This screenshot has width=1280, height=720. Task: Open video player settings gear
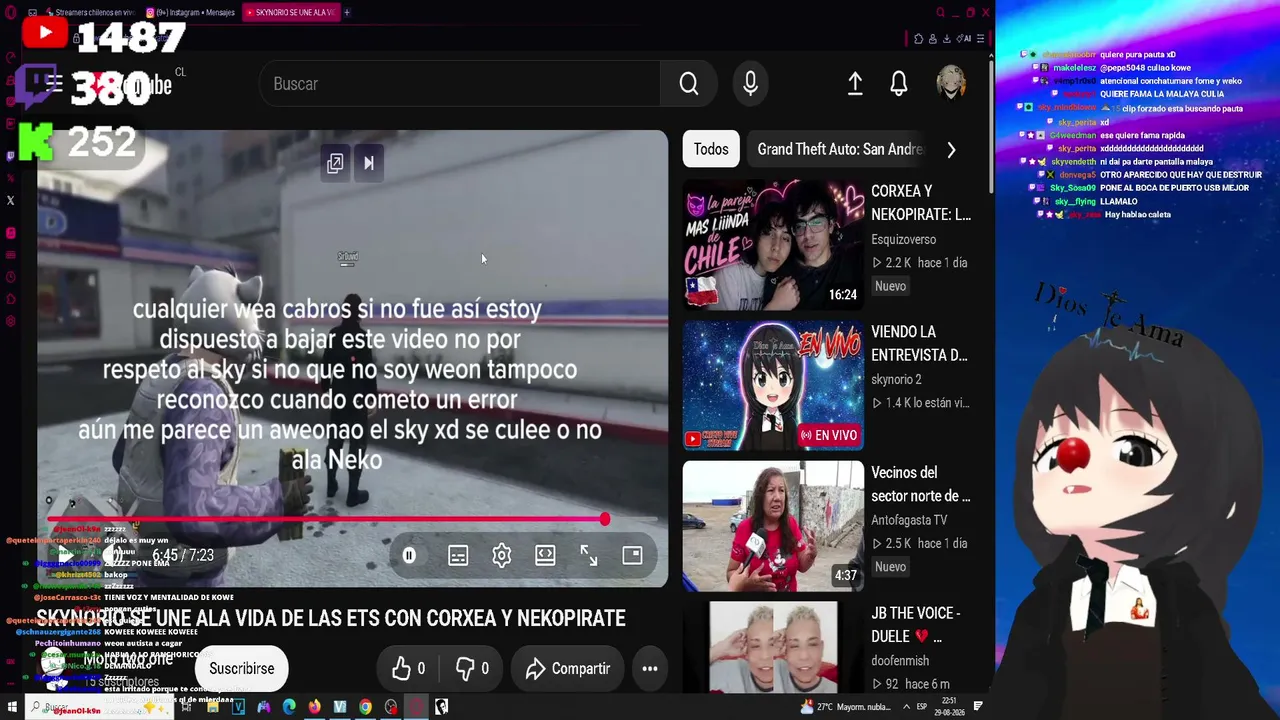(502, 555)
